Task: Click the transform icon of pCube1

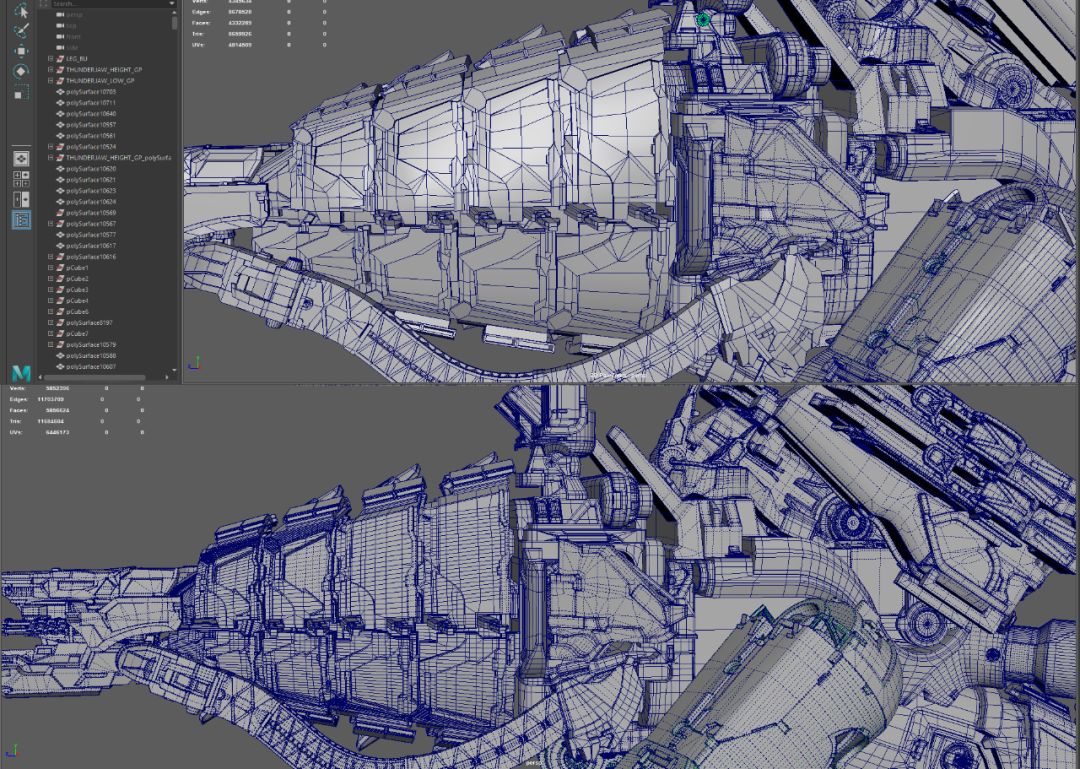Action: click(x=61, y=268)
